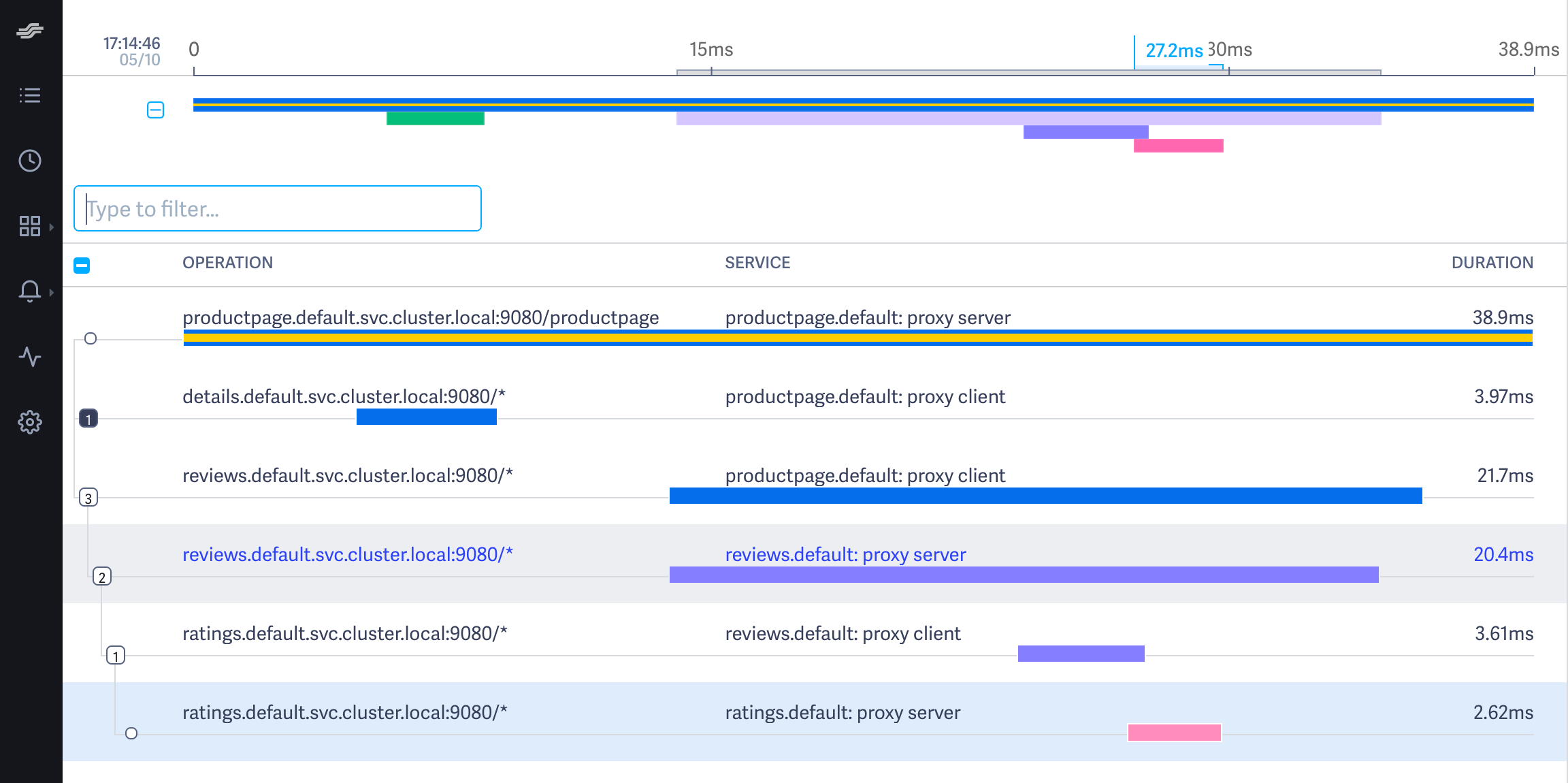Open the clock history sidebar icon
This screenshot has width=1568, height=783.
[30, 161]
